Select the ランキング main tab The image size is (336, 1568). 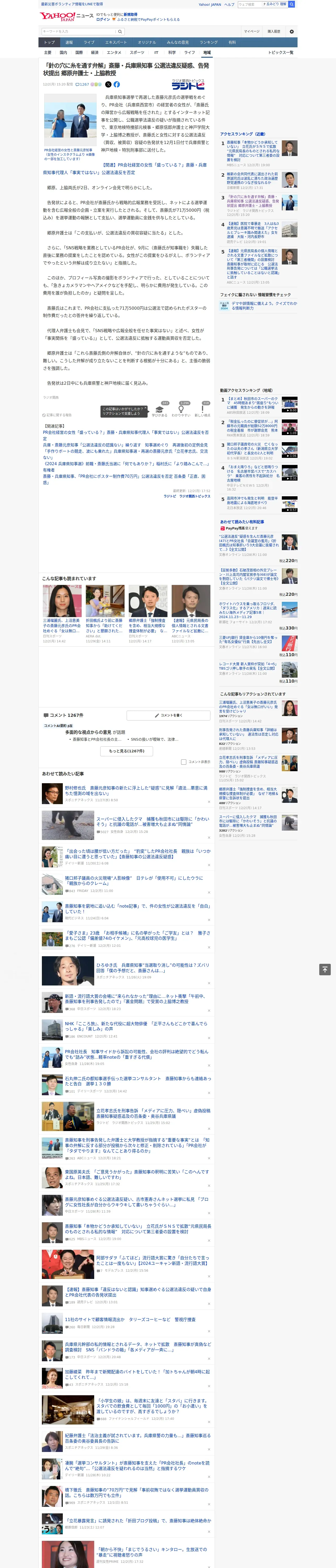[x=209, y=43]
